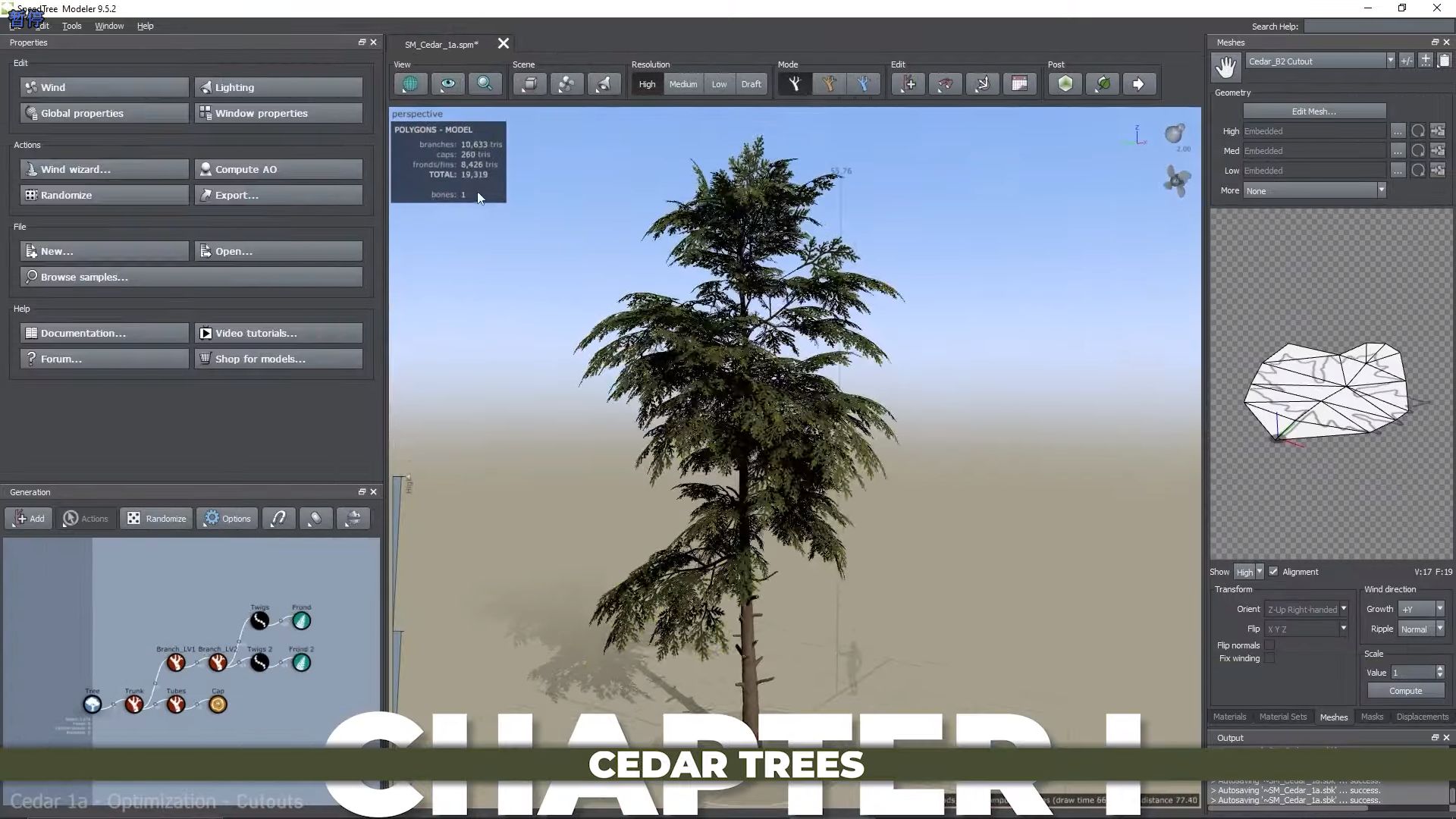
Task: Open the Flip X Y Z dropdown
Action: 1306,629
